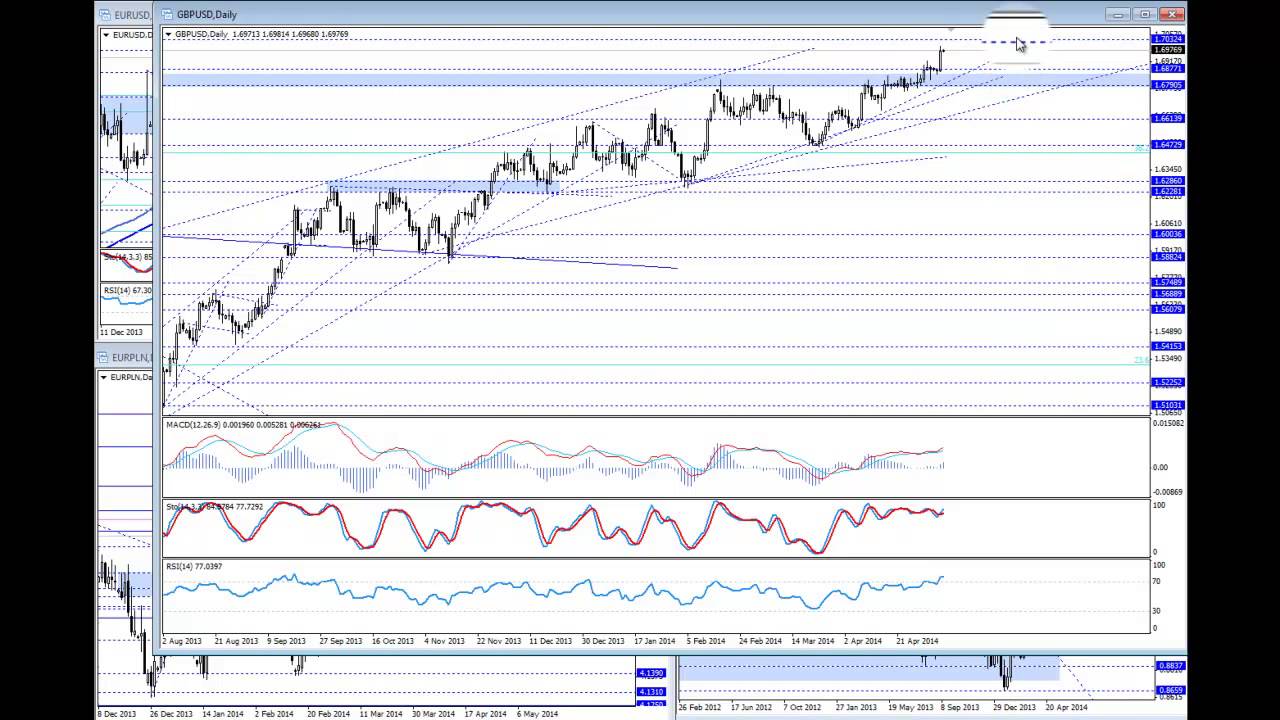Click the 5 Feb 2014 date marker
Image resolution: width=1280 pixels, height=720 pixels.
[706, 641]
